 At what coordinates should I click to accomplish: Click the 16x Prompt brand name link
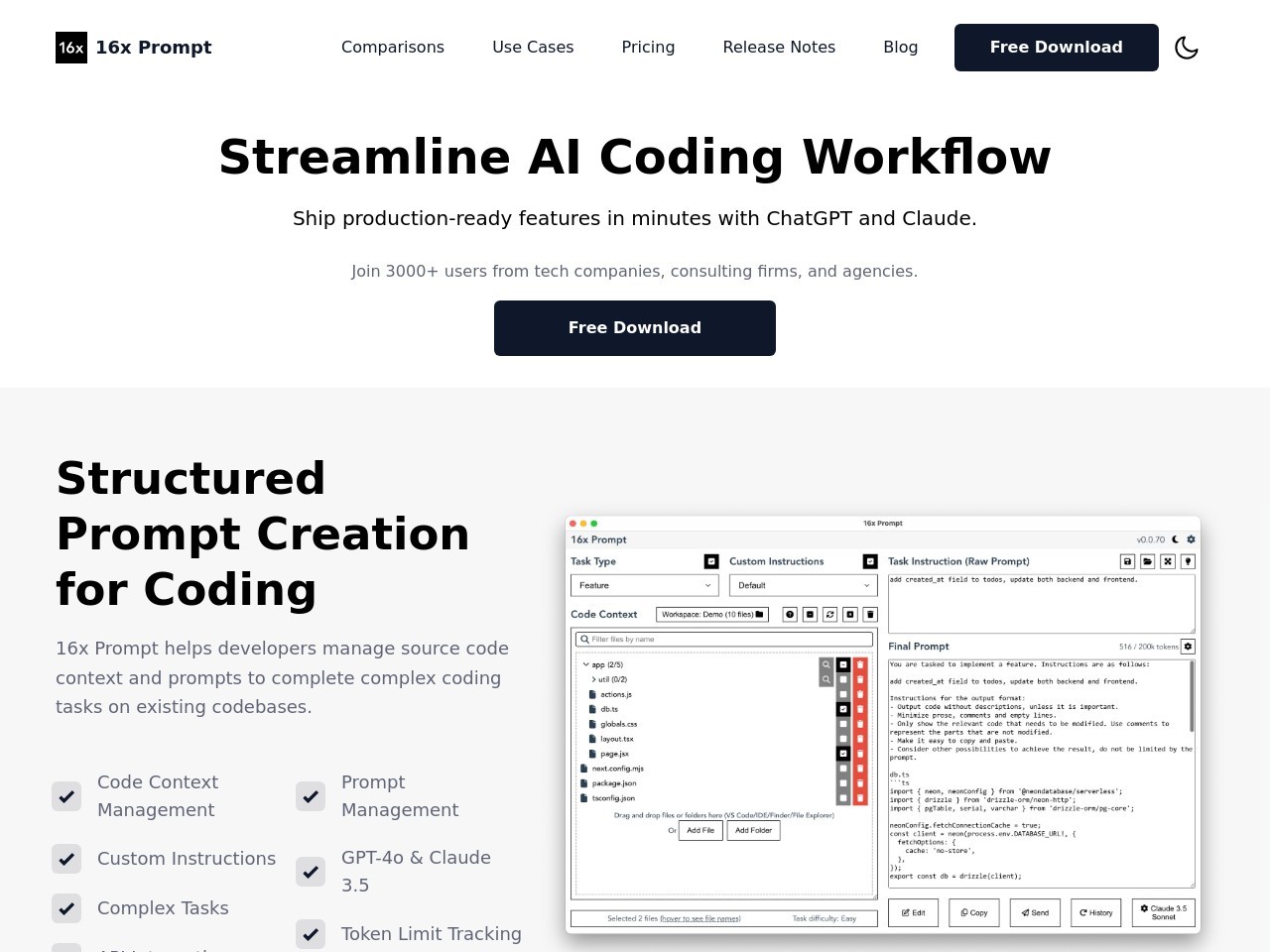[x=154, y=48]
